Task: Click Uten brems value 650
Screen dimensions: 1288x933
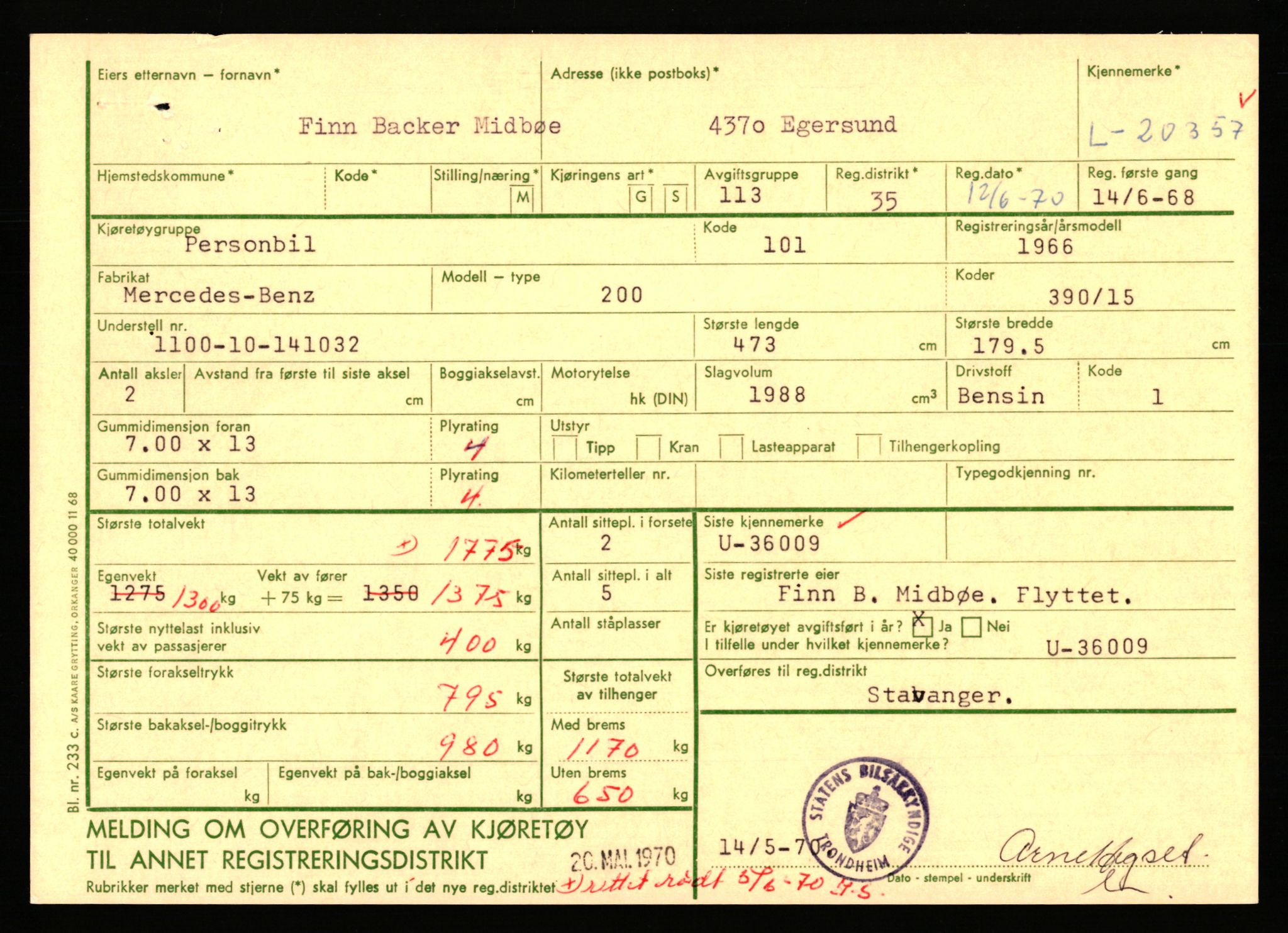Action: click(x=603, y=795)
